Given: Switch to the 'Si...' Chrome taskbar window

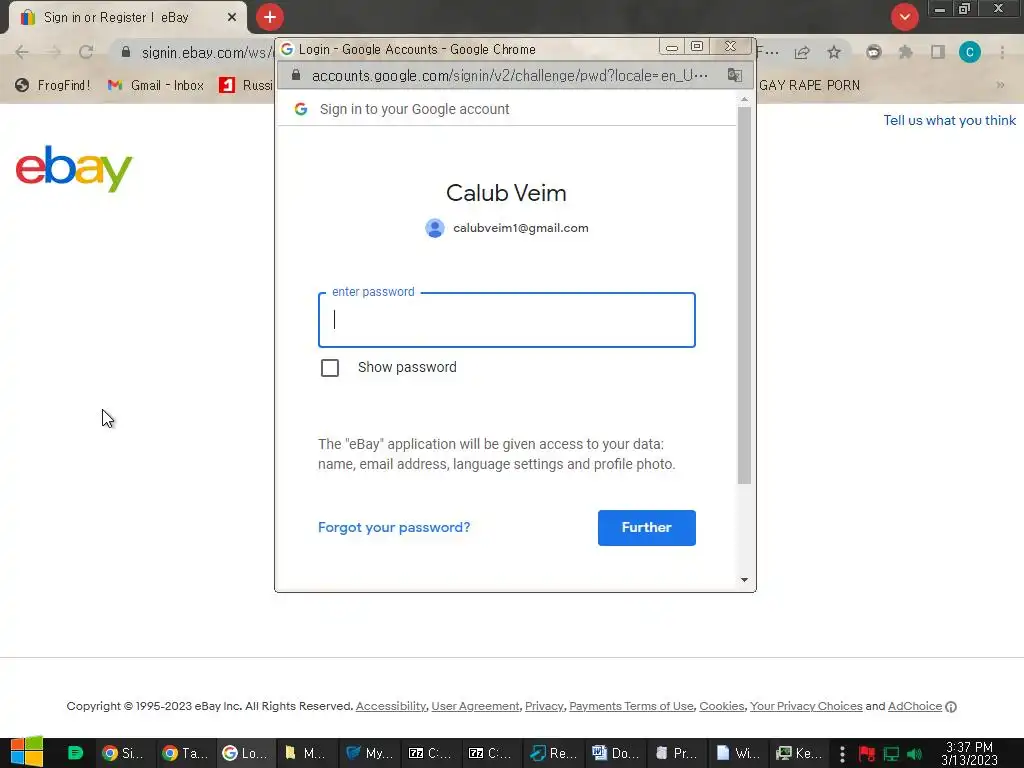Looking at the screenshot, I should [x=123, y=753].
